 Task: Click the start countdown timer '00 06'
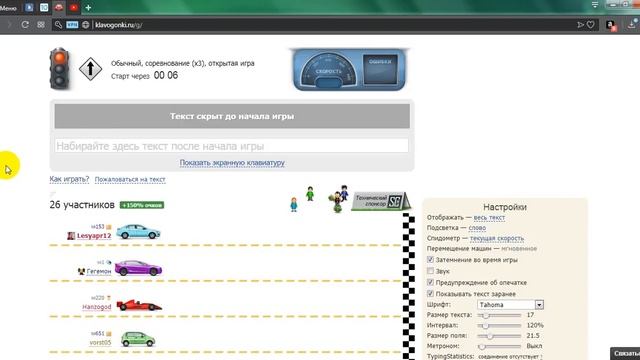(x=166, y=76)
